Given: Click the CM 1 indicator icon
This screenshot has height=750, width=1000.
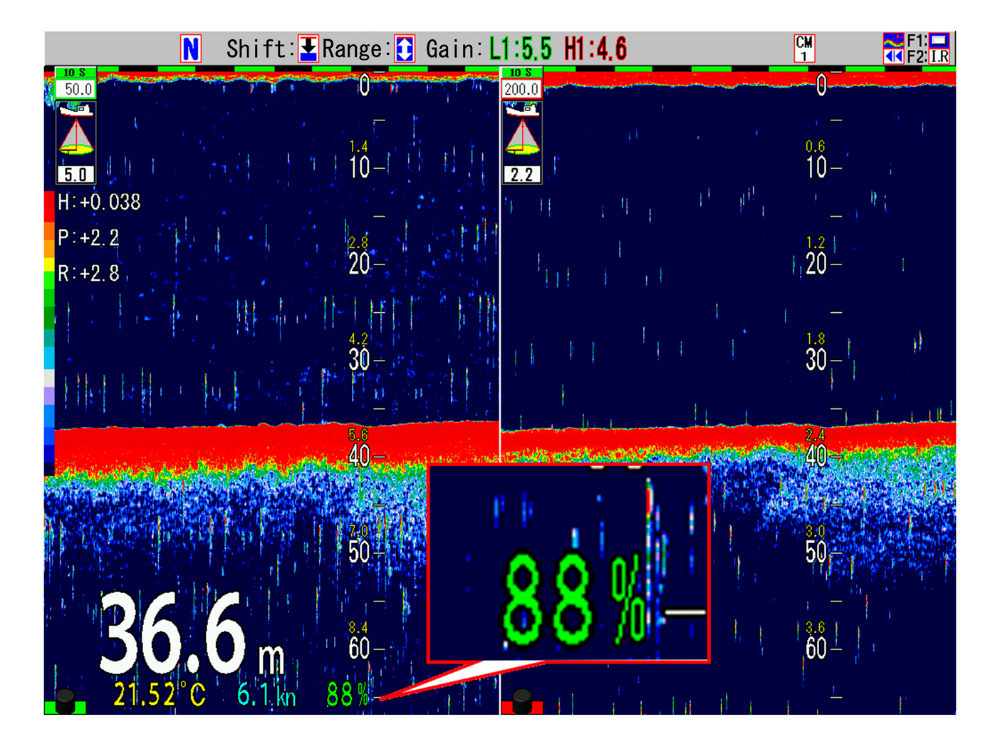Looking at the screenshot, I should [804, 48].
